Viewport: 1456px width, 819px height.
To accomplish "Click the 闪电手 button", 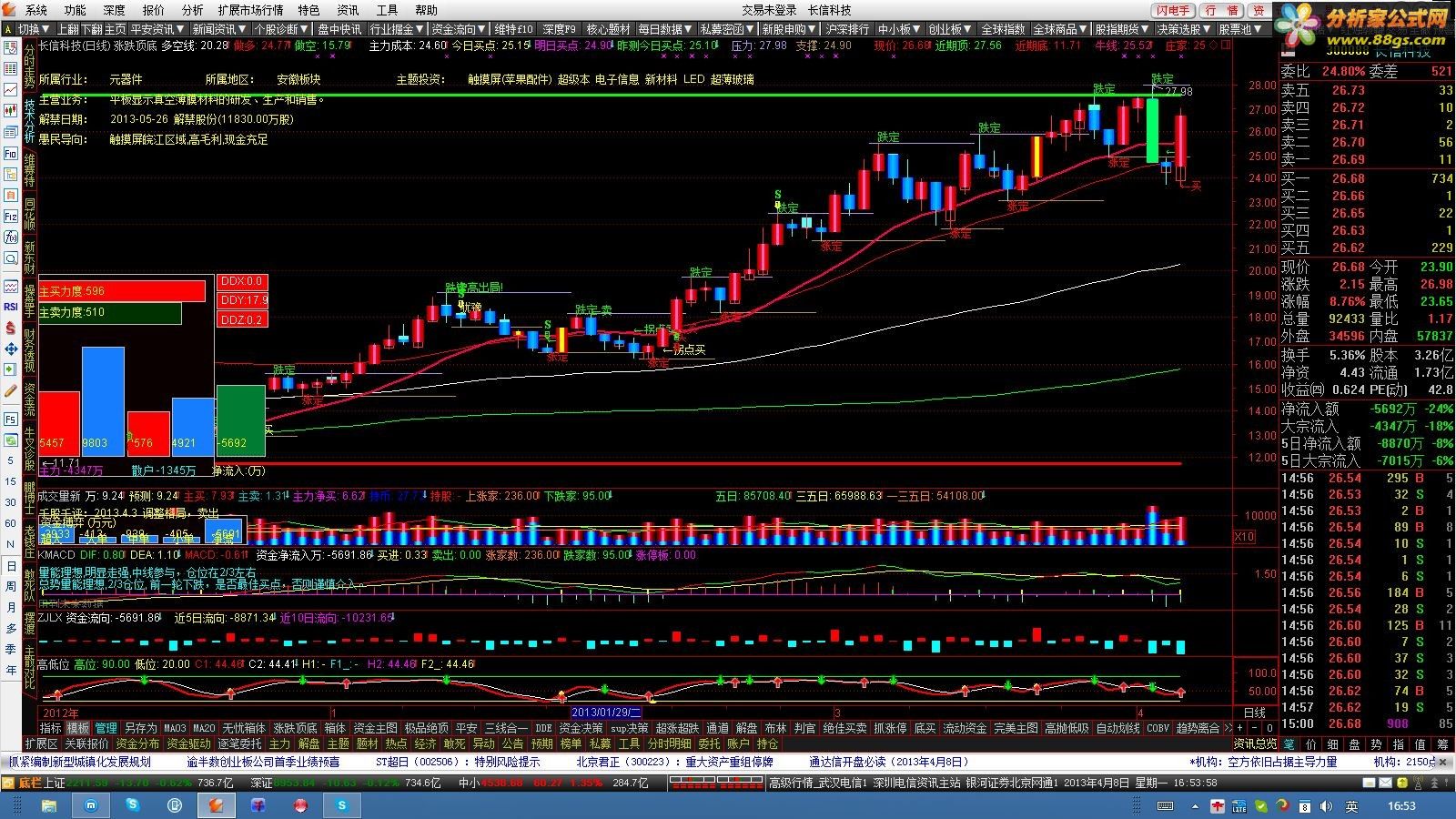I will (1173, 10).
